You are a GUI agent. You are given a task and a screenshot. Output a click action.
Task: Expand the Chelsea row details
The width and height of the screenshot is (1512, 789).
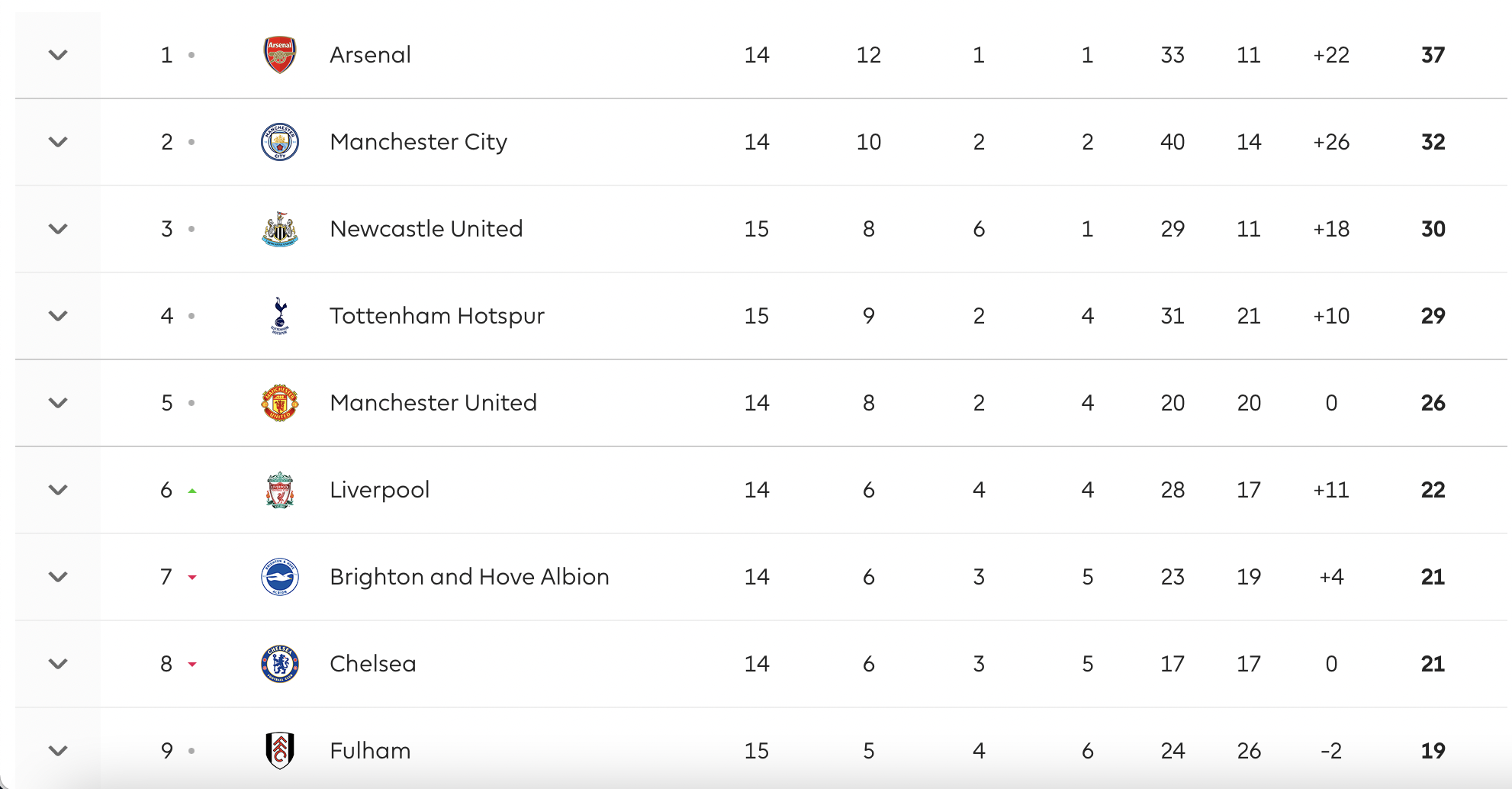[x=58, y=664]
